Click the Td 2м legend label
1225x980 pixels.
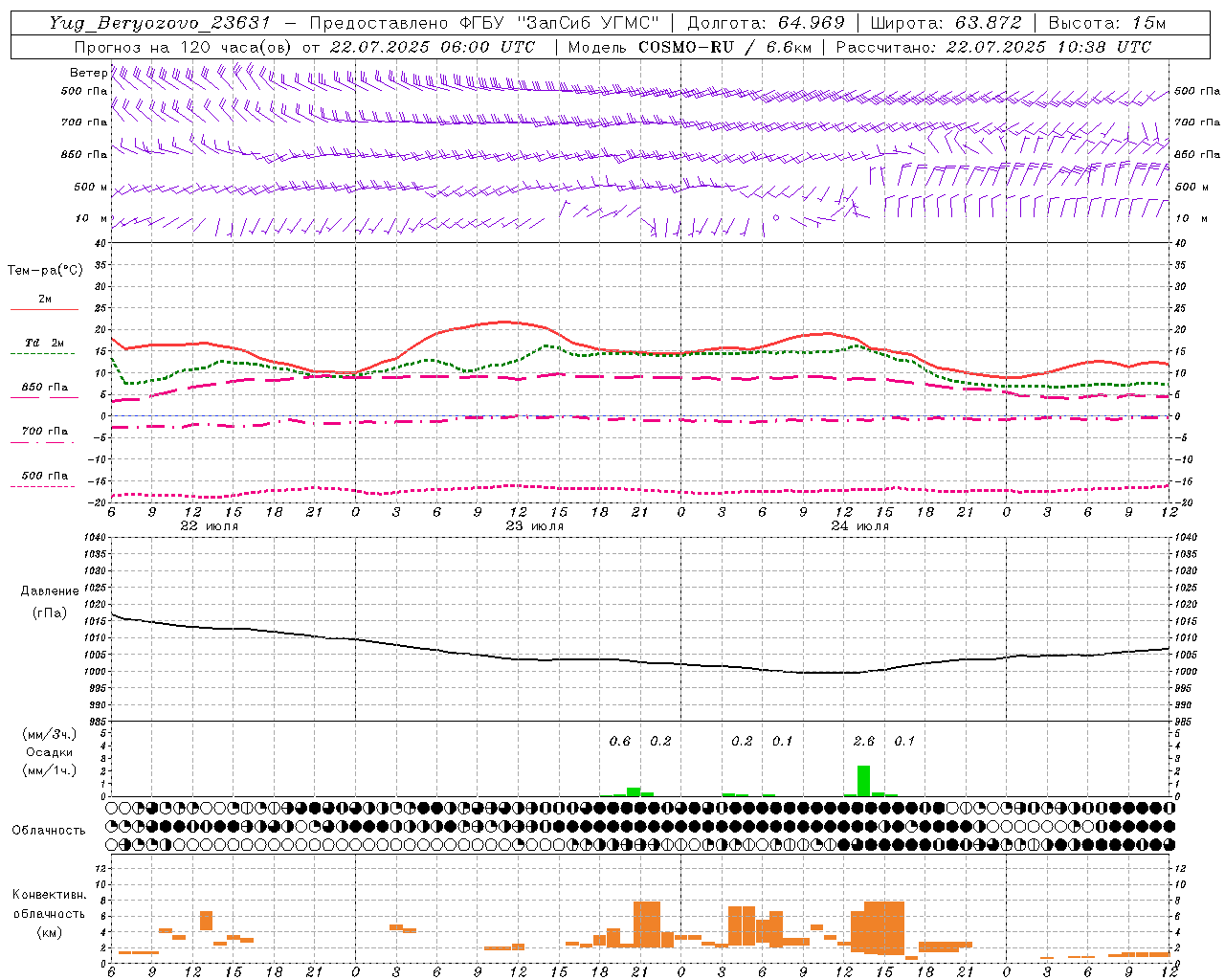(x=44, y=343)
